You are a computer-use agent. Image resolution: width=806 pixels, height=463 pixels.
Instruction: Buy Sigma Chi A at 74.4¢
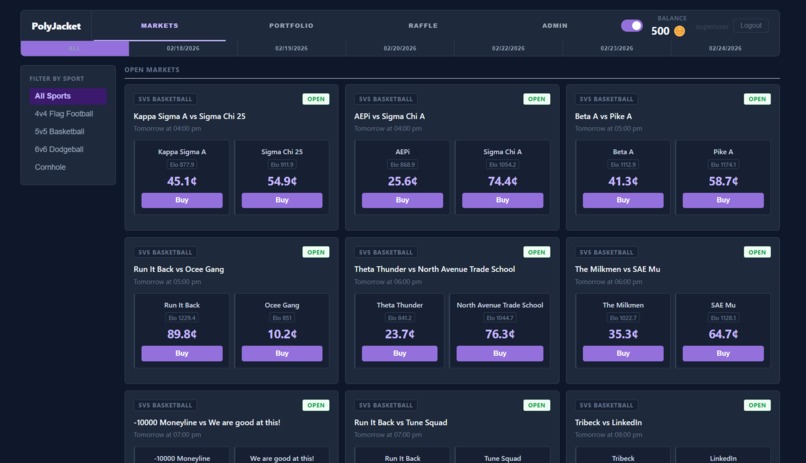click(502, 200)
